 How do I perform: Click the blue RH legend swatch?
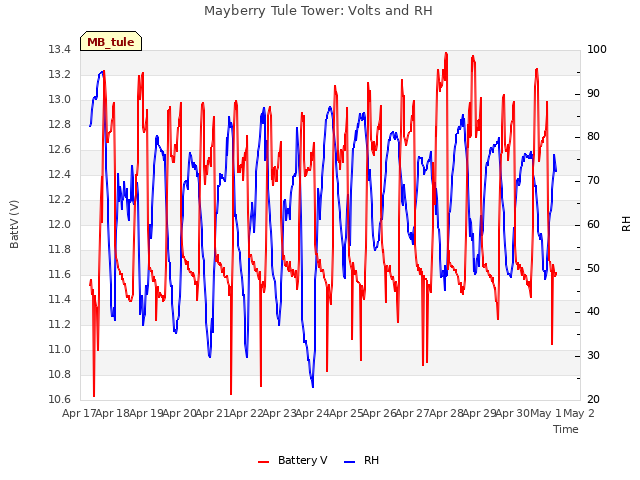349,462
